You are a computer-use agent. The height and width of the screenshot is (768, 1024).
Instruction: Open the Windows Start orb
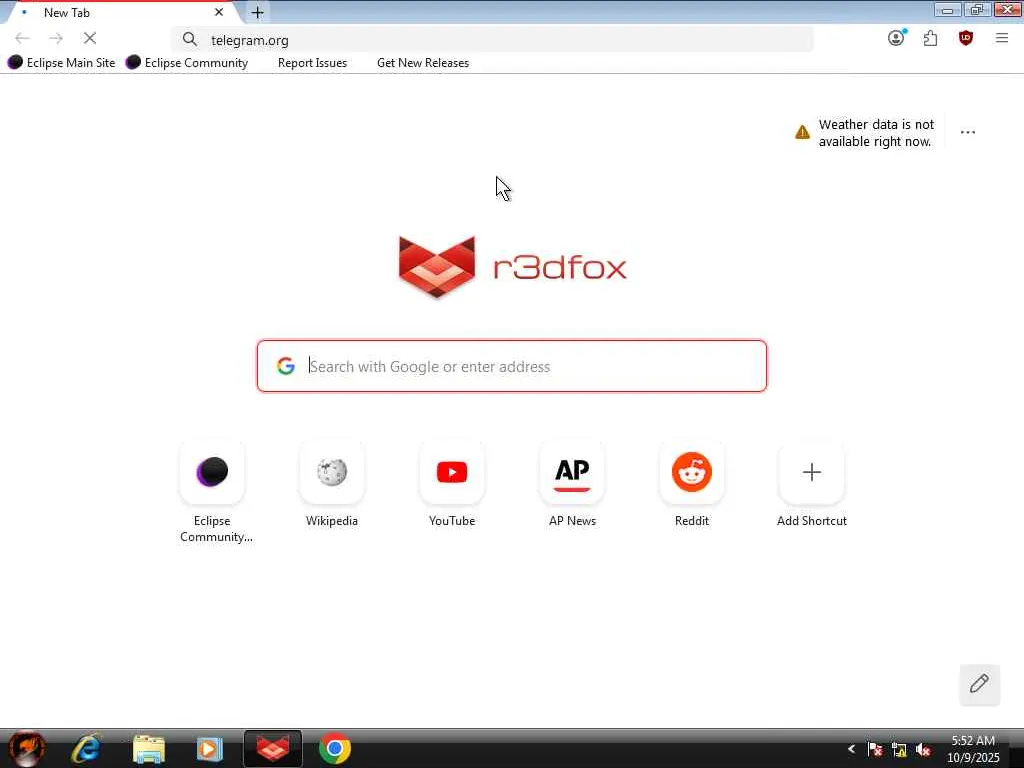27,748
